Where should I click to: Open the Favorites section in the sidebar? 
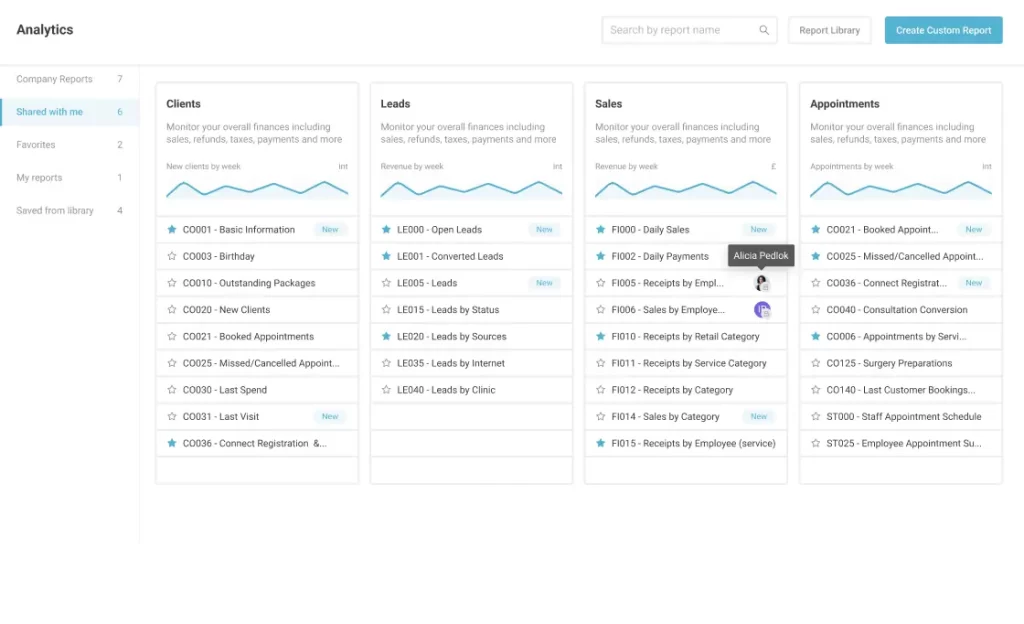(36, 144)
